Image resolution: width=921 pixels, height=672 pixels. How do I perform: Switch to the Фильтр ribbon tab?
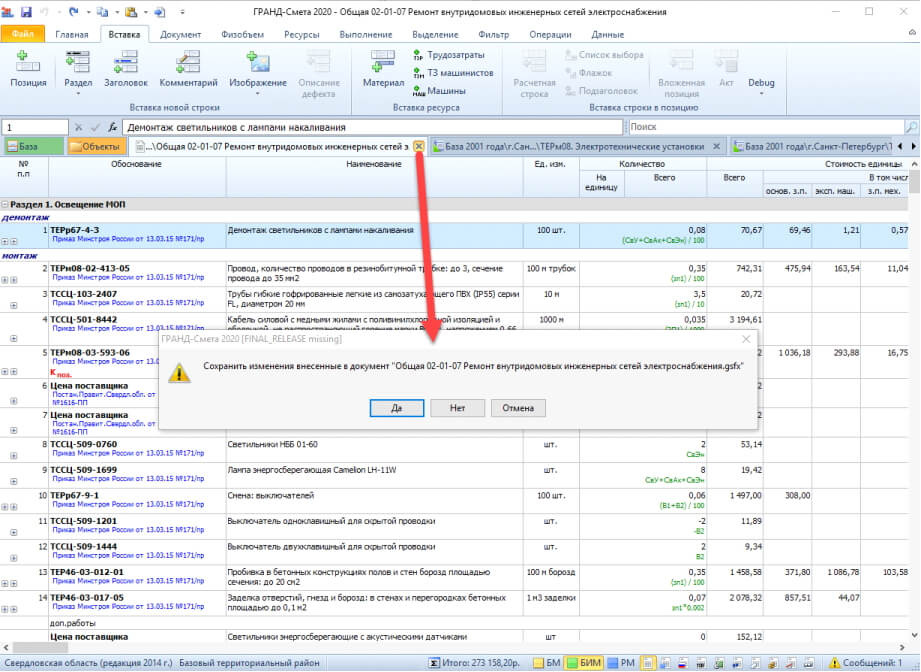[x=493, y=35]
